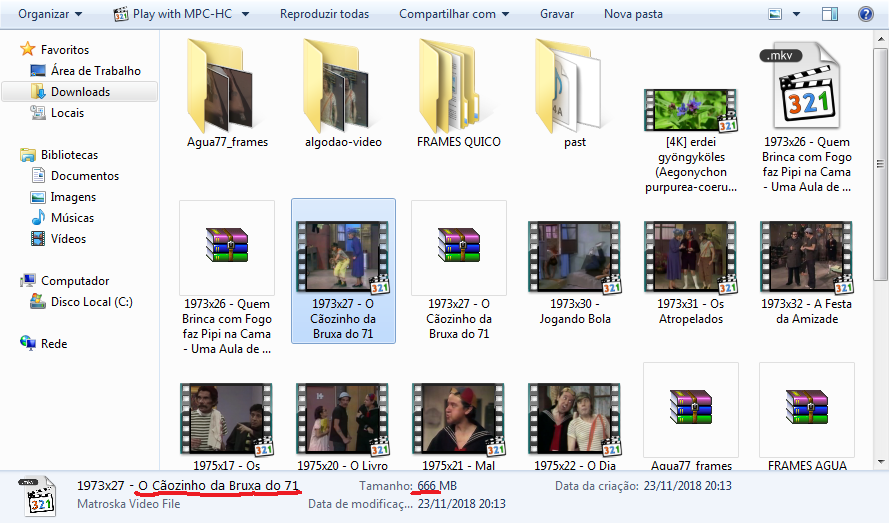The image size is (889, 523).
Task: Click the Vídeos filmstrip icon in sidebar
Action: 38,238
